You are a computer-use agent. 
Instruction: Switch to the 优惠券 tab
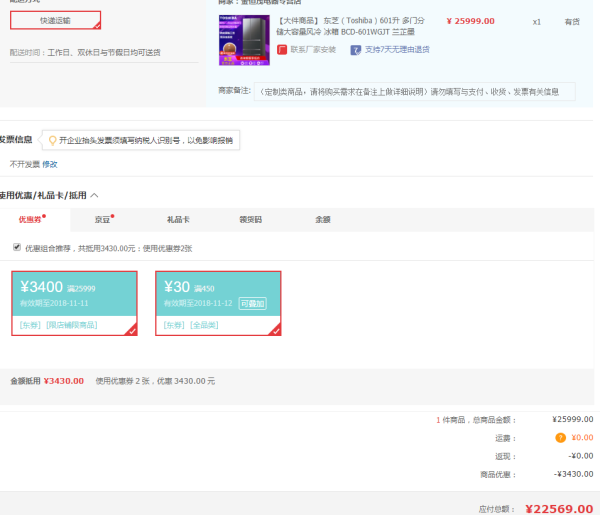tap(32, 219)
